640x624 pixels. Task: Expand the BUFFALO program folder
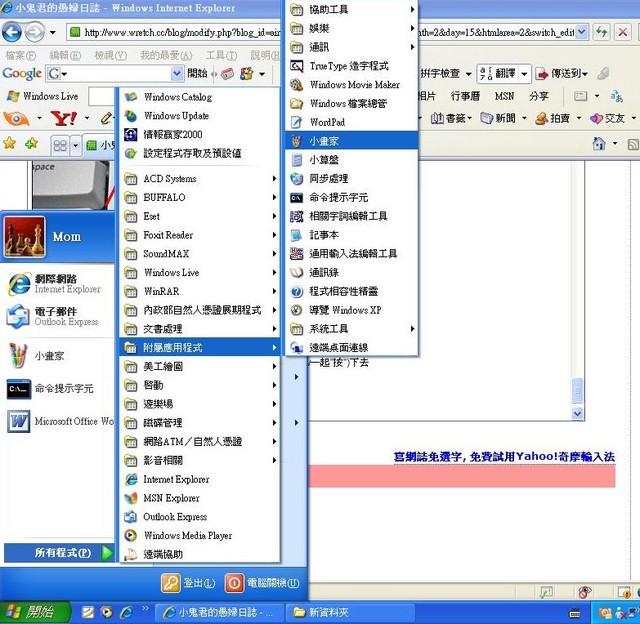tap(200, 197)
